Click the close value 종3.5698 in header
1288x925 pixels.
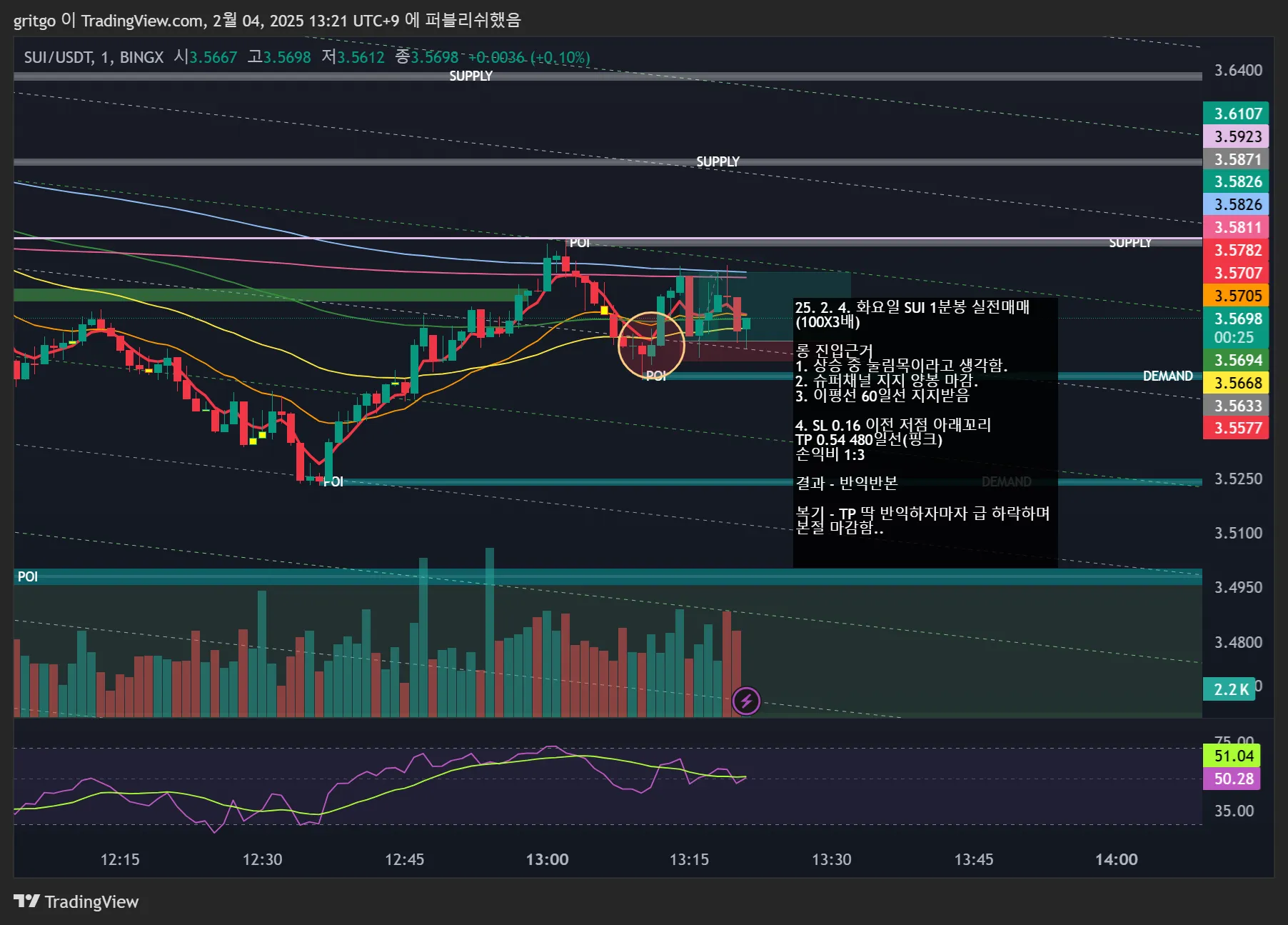click(426, 57)
